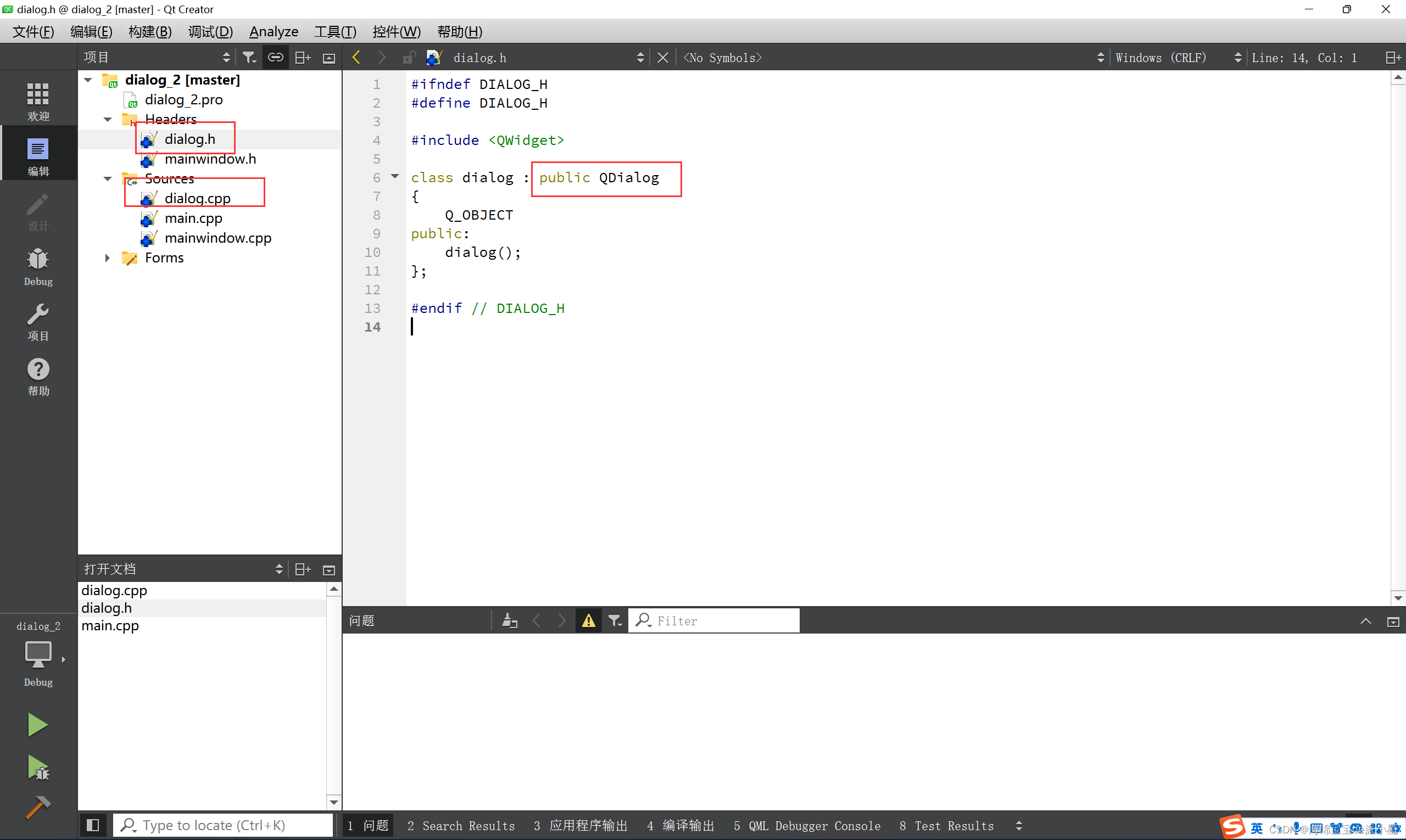The height and width of the screenshot is (840, 1406).
Task: Close the dialog.h document
Action: [x=662, y=58]
